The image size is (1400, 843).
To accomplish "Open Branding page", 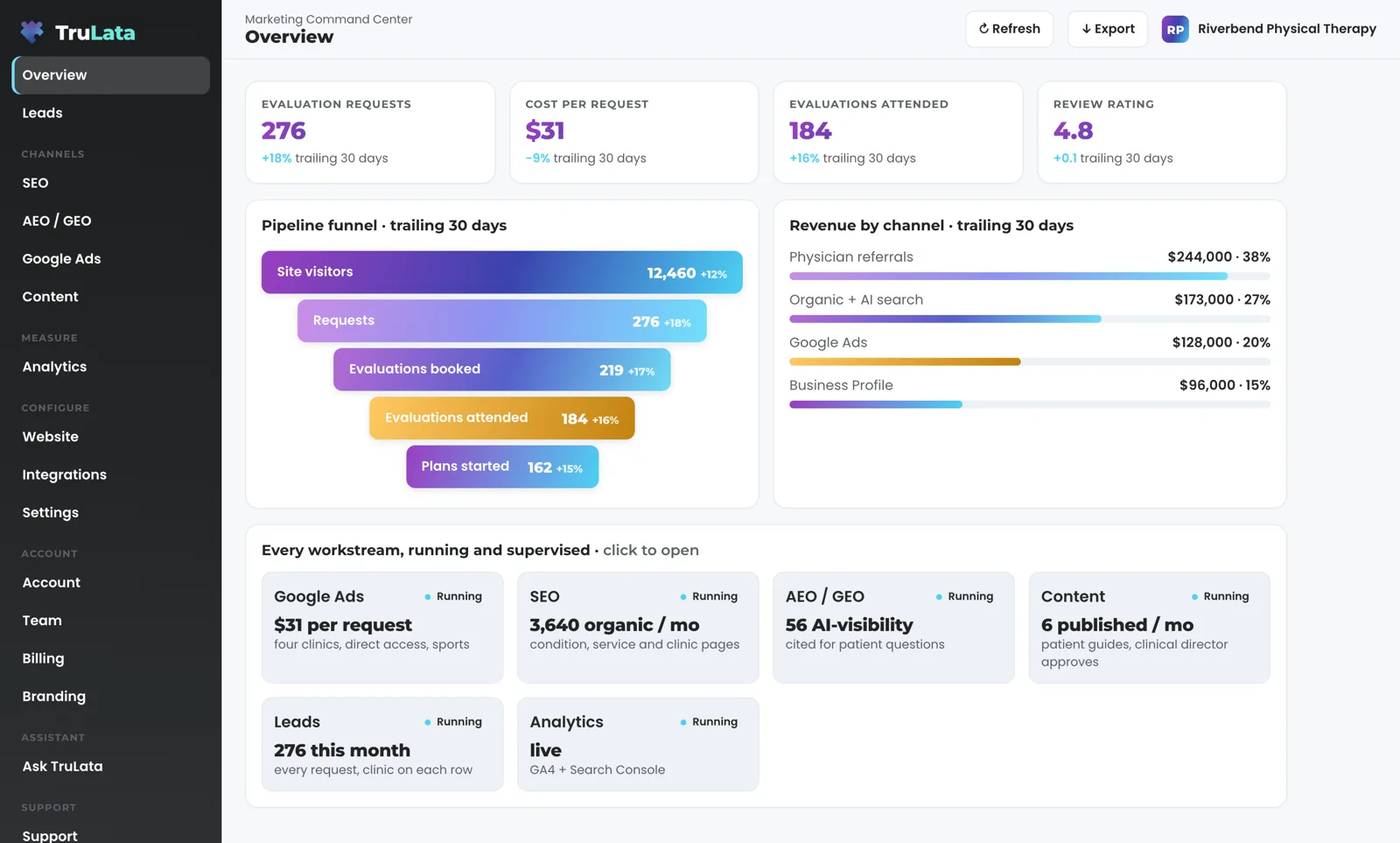I will tap(111, 697).
